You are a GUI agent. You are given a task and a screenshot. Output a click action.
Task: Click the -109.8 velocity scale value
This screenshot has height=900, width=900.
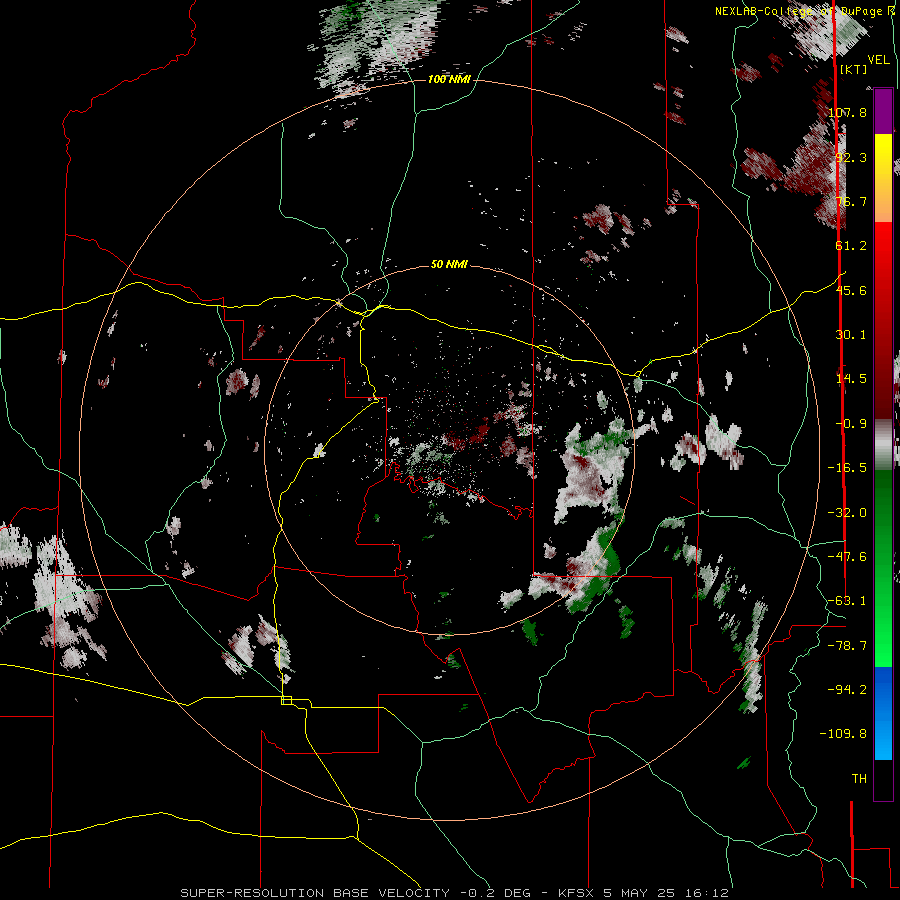click(x=843, y=734)
